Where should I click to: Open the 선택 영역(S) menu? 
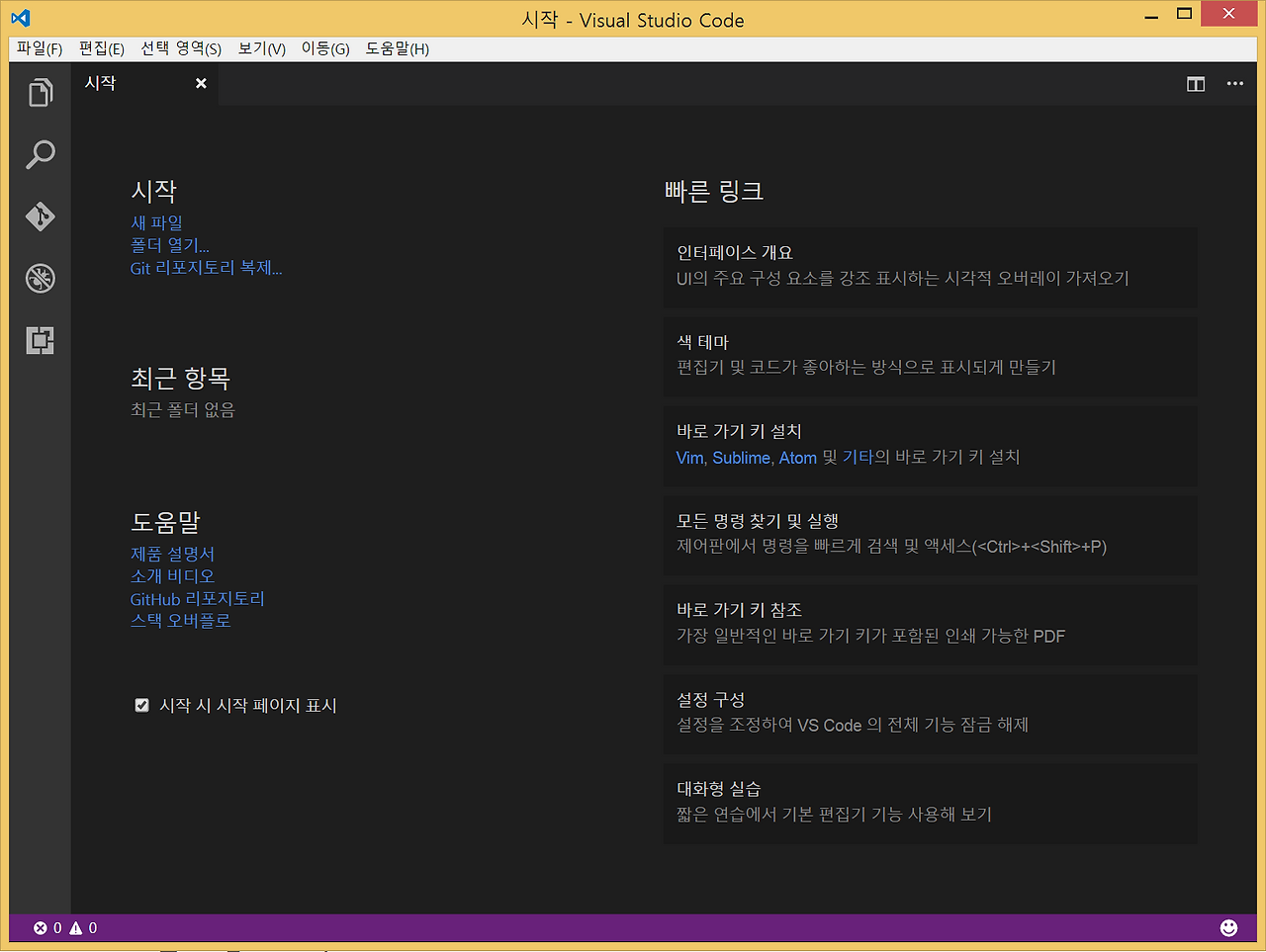(181, 48)
